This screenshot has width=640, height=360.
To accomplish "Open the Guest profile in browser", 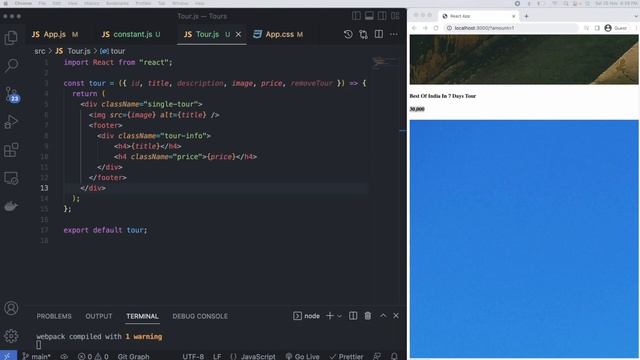I will 616,28.
